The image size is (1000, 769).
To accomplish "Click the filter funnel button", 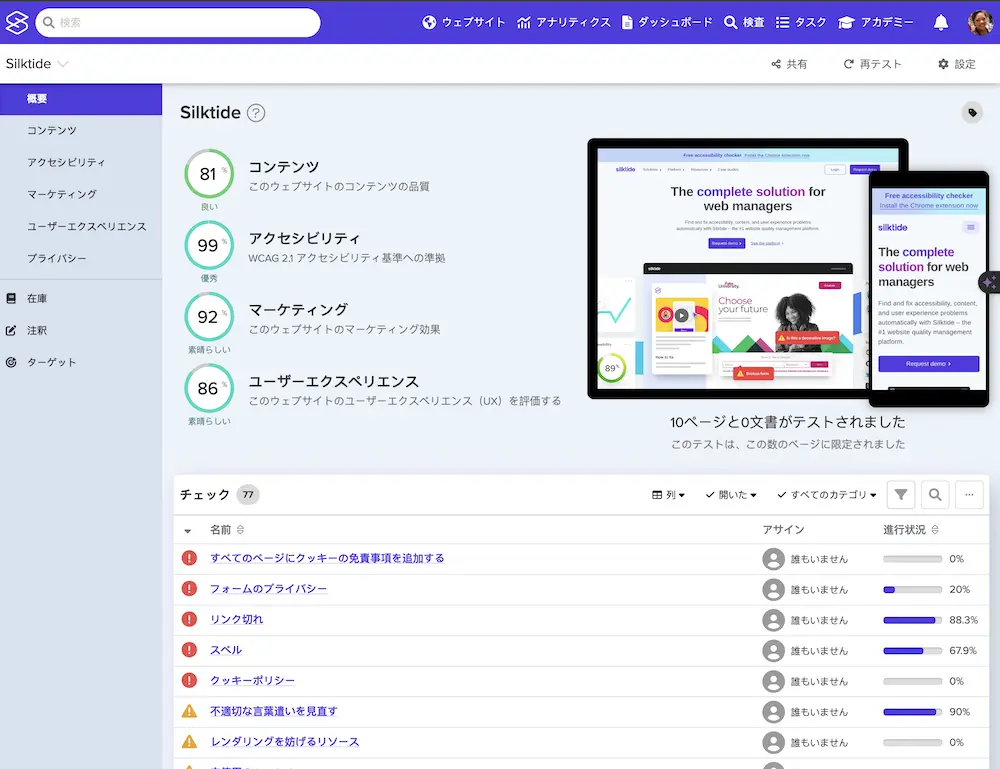I will pyautogui.click(x=901, y=495).
